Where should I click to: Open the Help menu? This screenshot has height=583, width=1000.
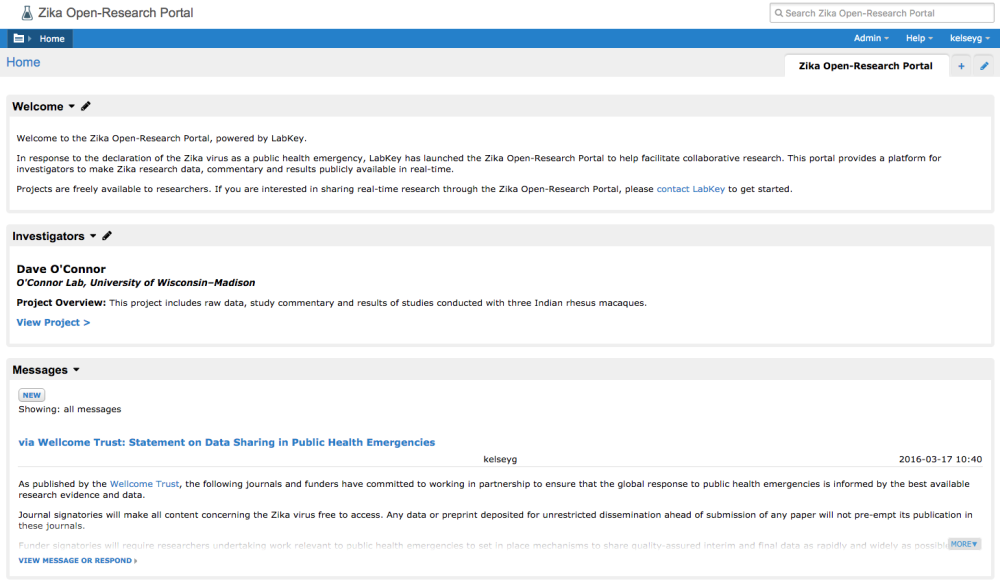(x=919, y=38)
